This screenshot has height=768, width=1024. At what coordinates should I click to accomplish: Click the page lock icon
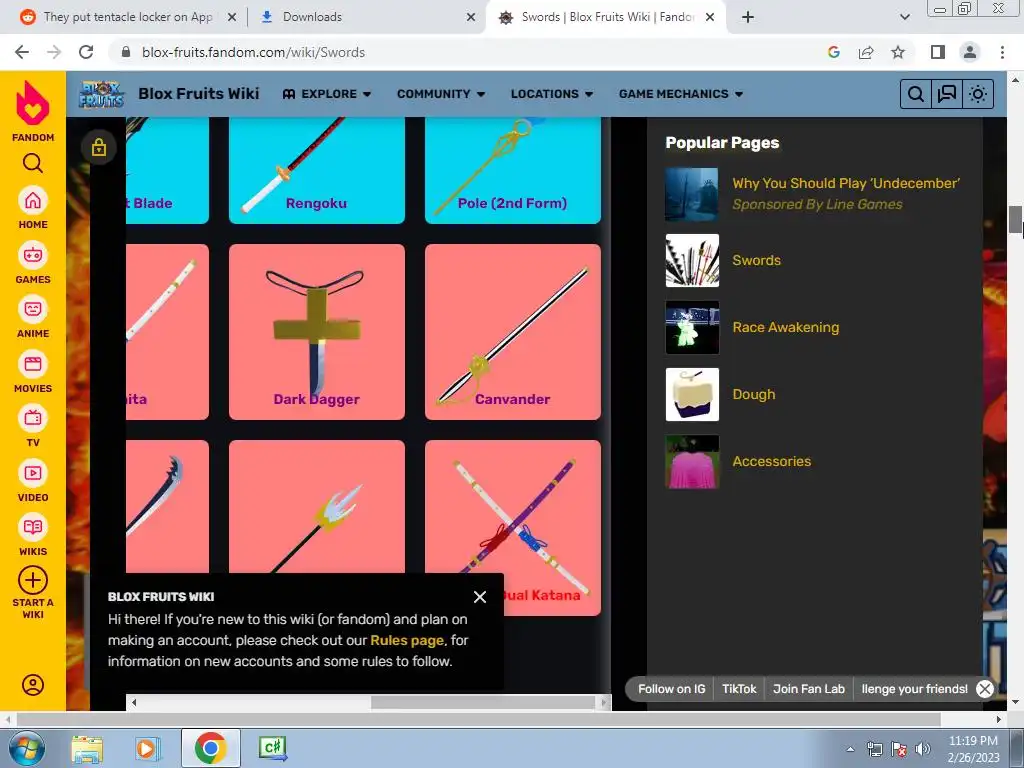tap(99, 147)
